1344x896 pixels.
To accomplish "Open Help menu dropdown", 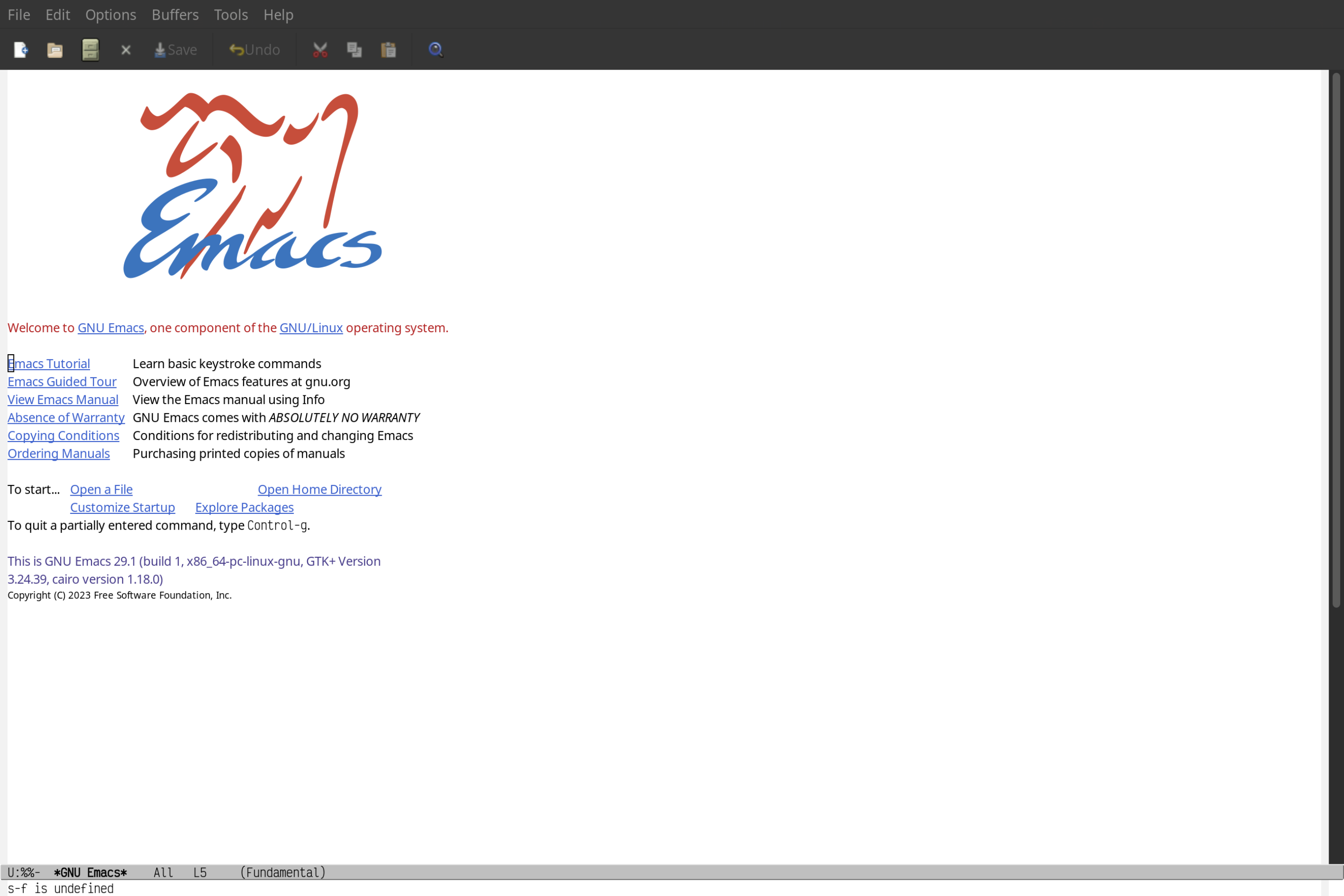I will coord(278,14).
